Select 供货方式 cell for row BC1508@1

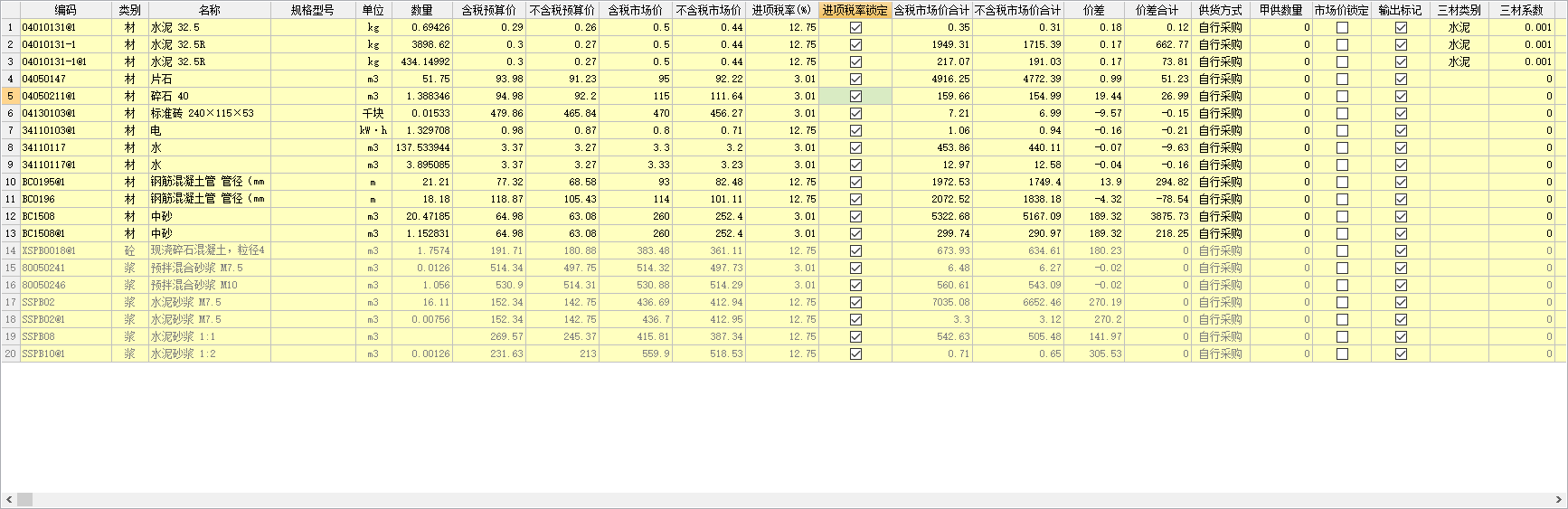[1220, 233]
